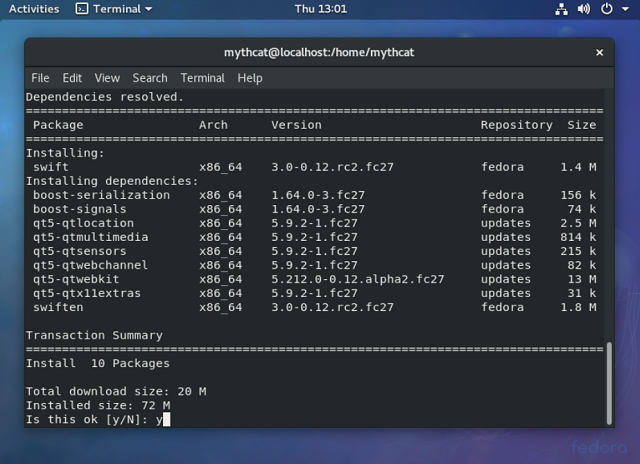This screenshot has width=640, height=464.
Task: Click the 'qt5-qtlocation' package name
Action: tap(83, 223)
